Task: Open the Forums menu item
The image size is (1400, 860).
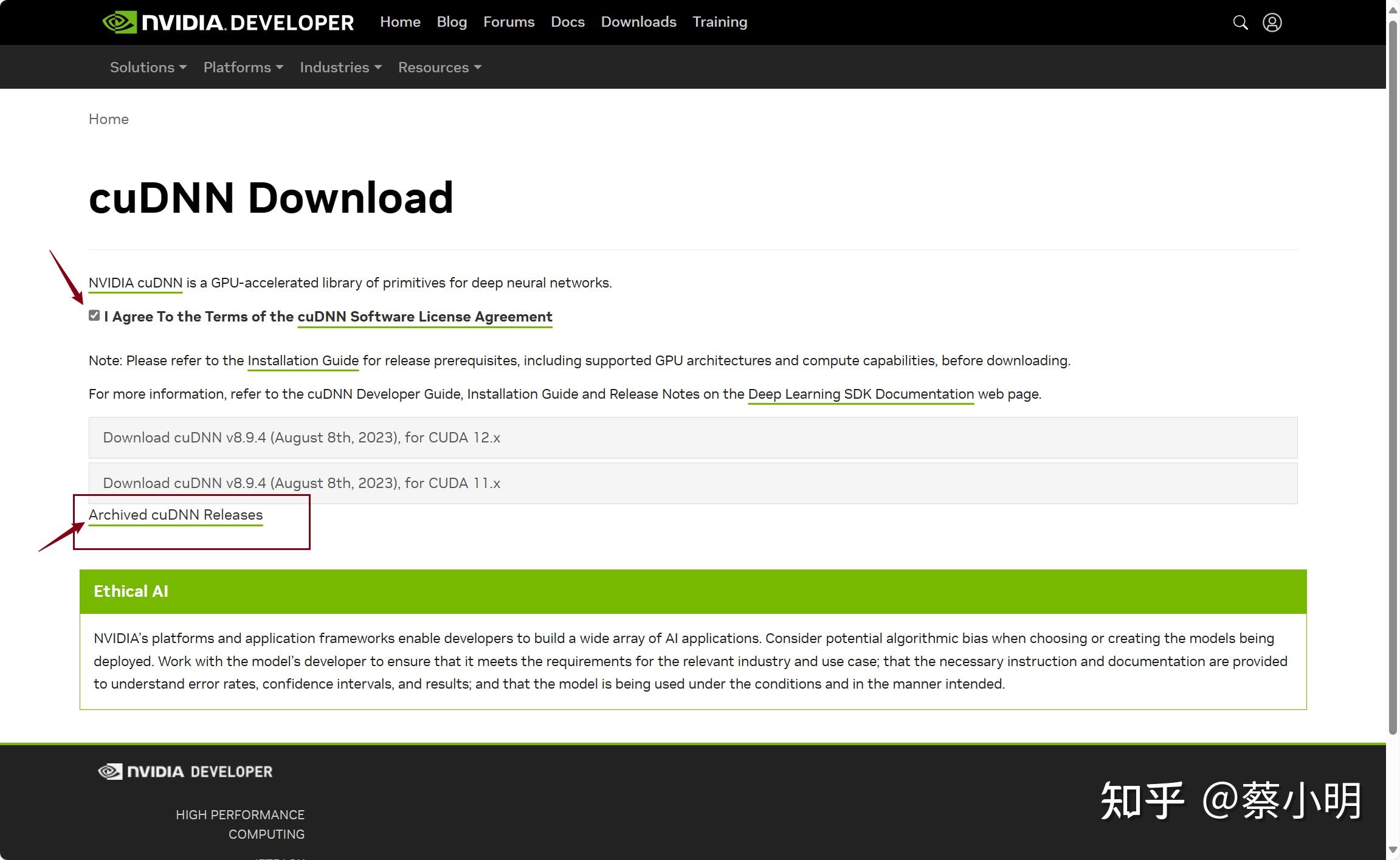Action: coord(509,22)
